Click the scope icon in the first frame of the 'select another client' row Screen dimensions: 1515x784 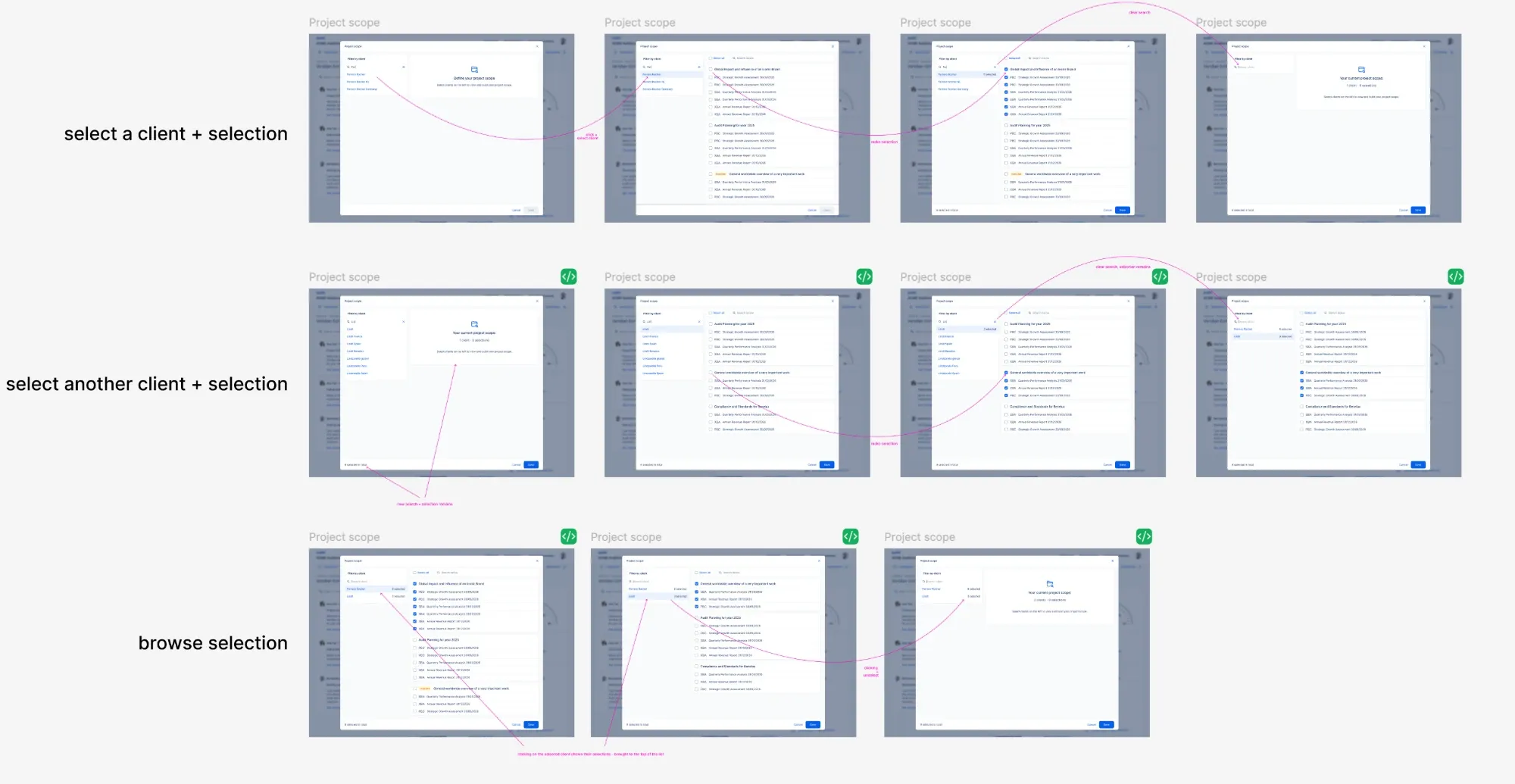click(x=475, y=324)
